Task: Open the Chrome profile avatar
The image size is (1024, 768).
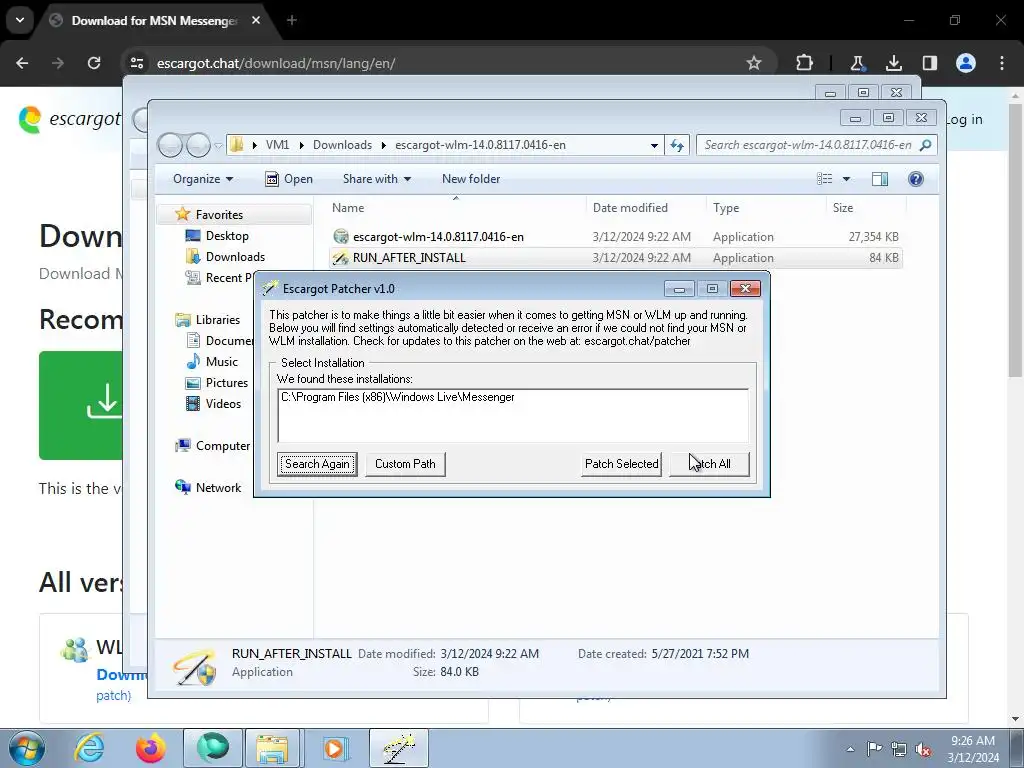Action: 965,63
